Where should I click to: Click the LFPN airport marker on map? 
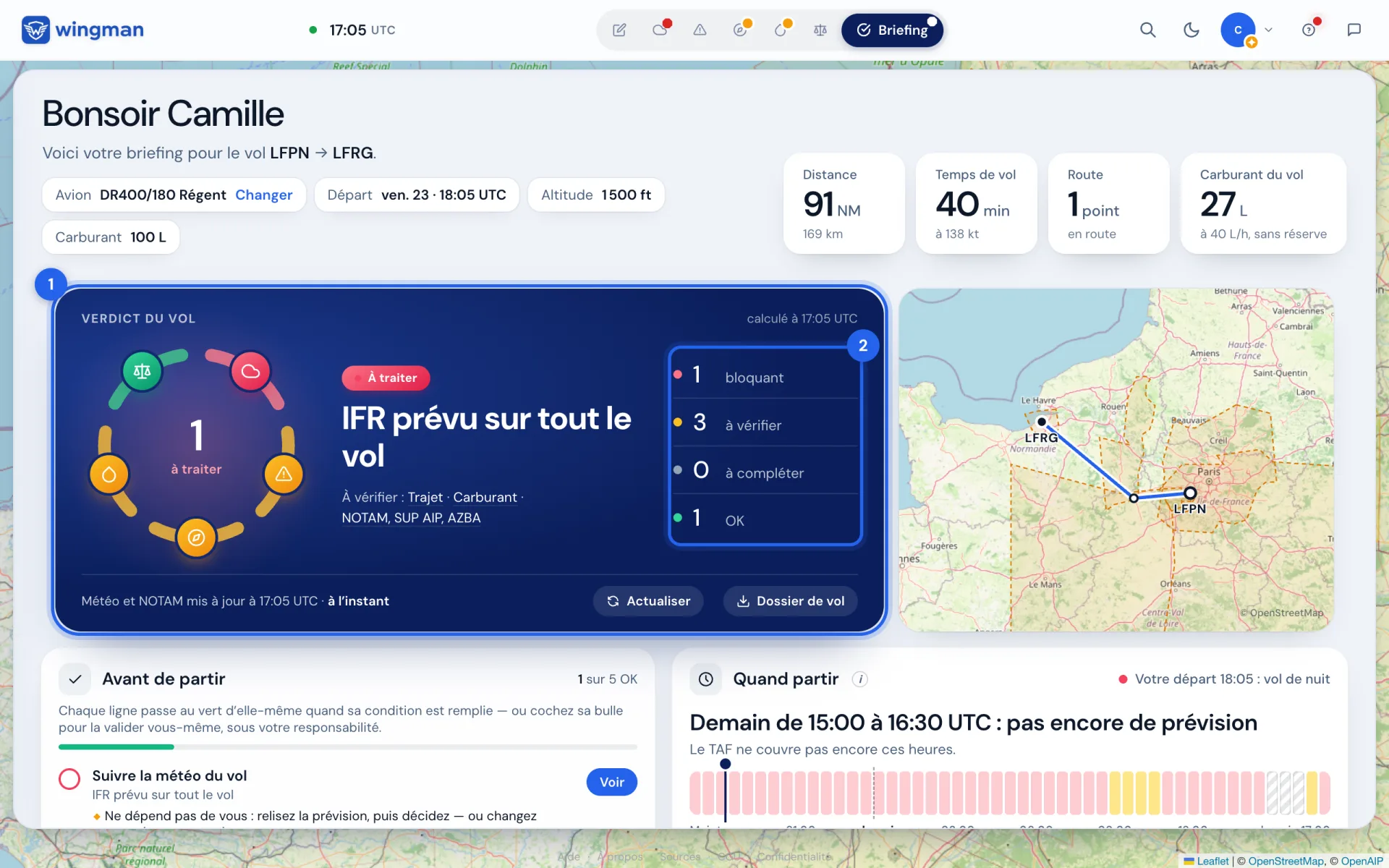1190,493
